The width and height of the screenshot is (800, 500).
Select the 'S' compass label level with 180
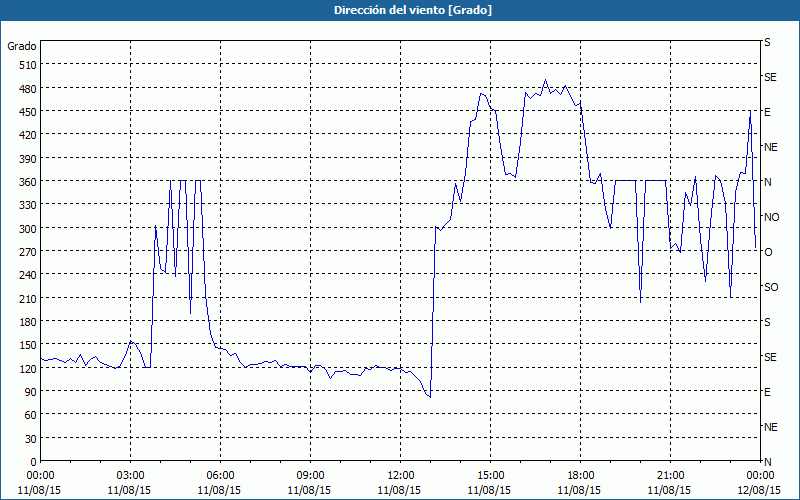point(767,322)
